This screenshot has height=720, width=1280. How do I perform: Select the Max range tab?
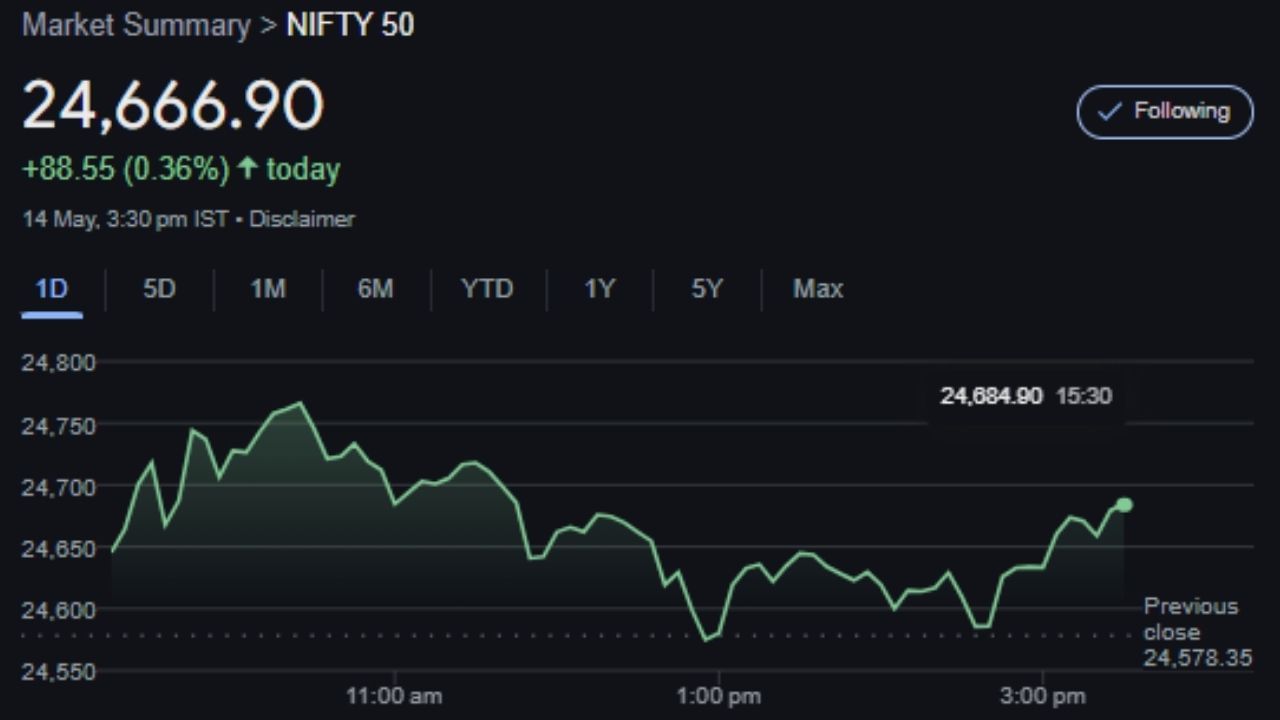pos(818,289)
